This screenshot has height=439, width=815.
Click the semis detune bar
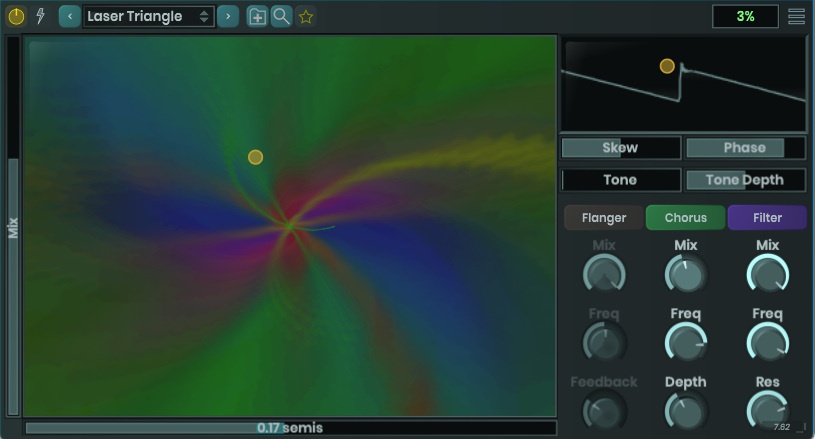pyautogui.click(x=290, y=428)
